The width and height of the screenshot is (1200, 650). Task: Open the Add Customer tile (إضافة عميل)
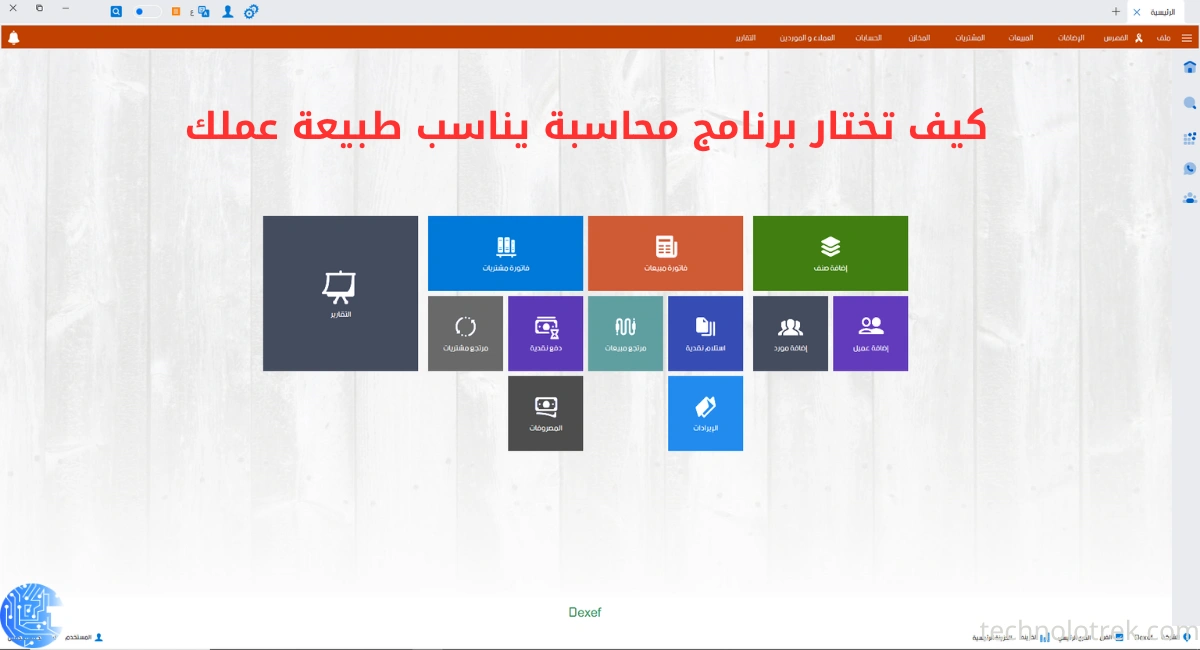pos(870,333)
